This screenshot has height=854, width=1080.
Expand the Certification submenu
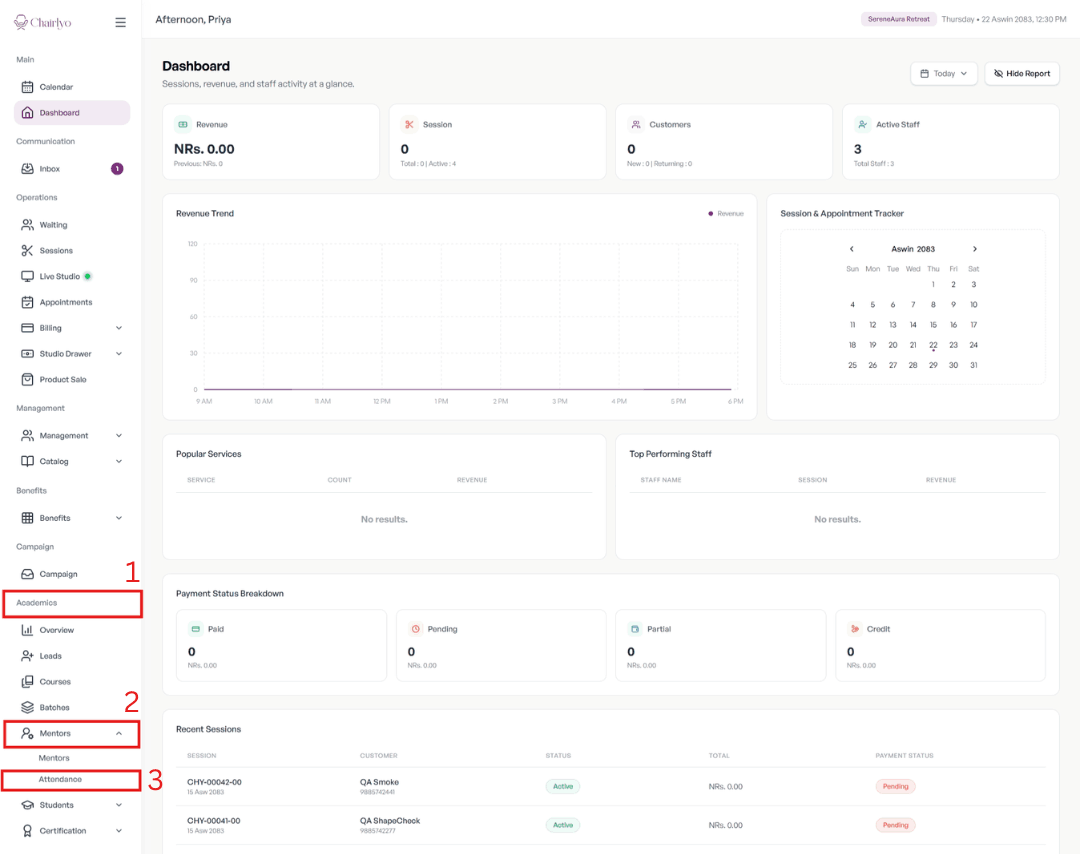pyautogui.click(x=119, y=831)
